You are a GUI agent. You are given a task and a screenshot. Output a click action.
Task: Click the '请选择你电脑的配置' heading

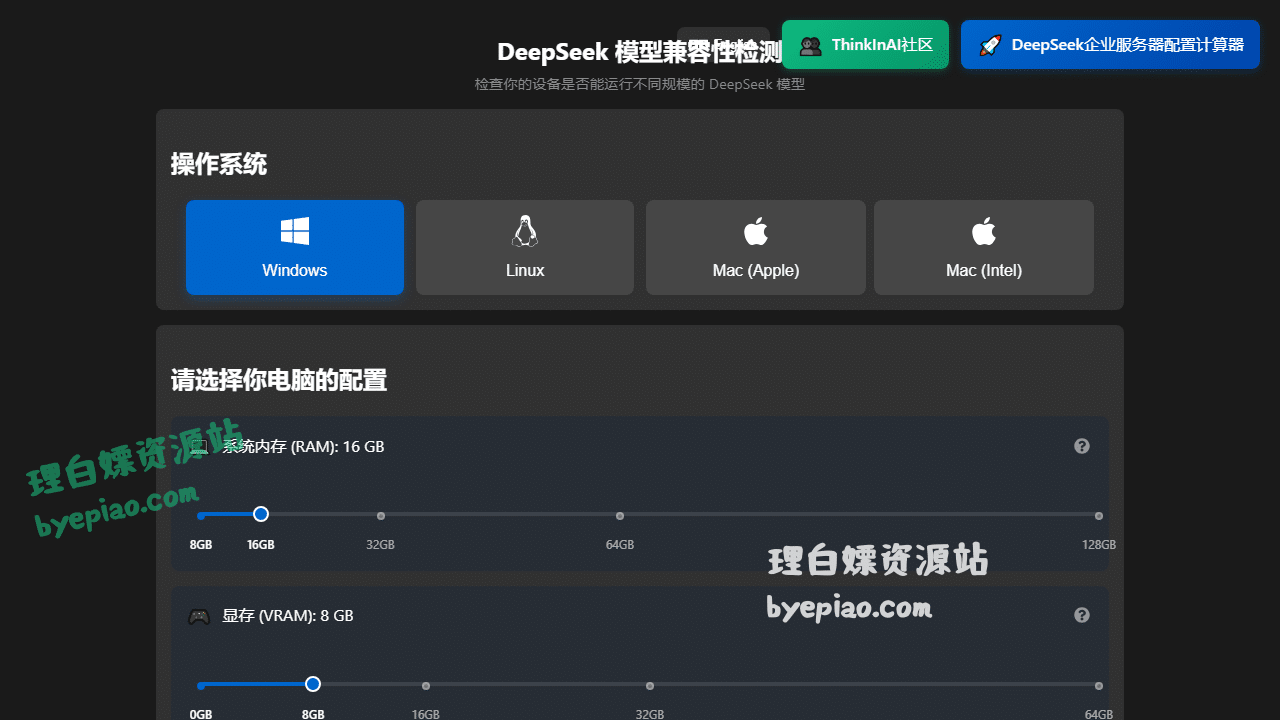coord(279,380)
